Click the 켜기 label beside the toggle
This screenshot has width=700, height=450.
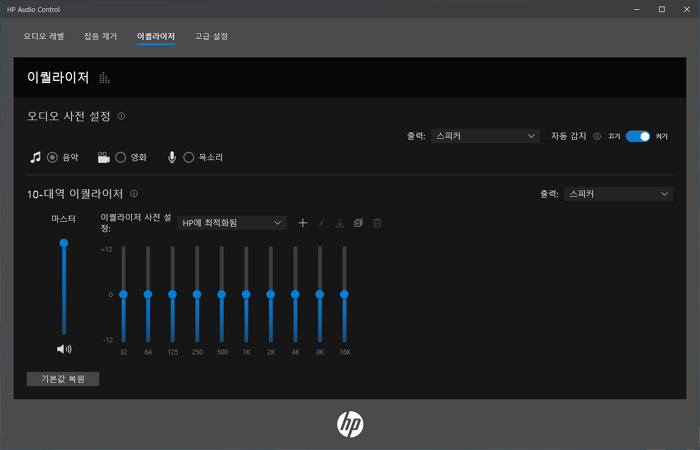[x=662, y=136]
